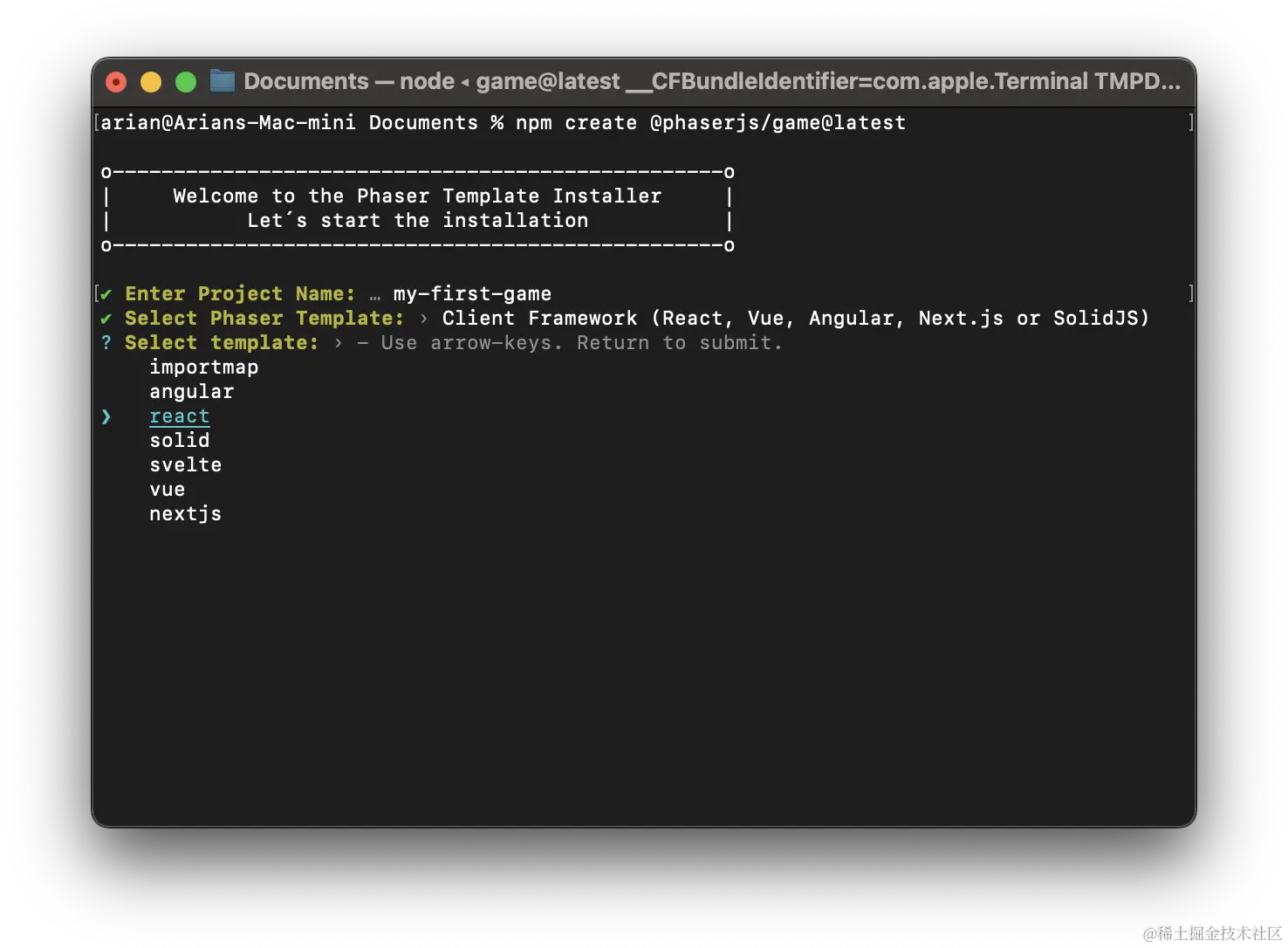Click the npm create command text

(710, 123)
